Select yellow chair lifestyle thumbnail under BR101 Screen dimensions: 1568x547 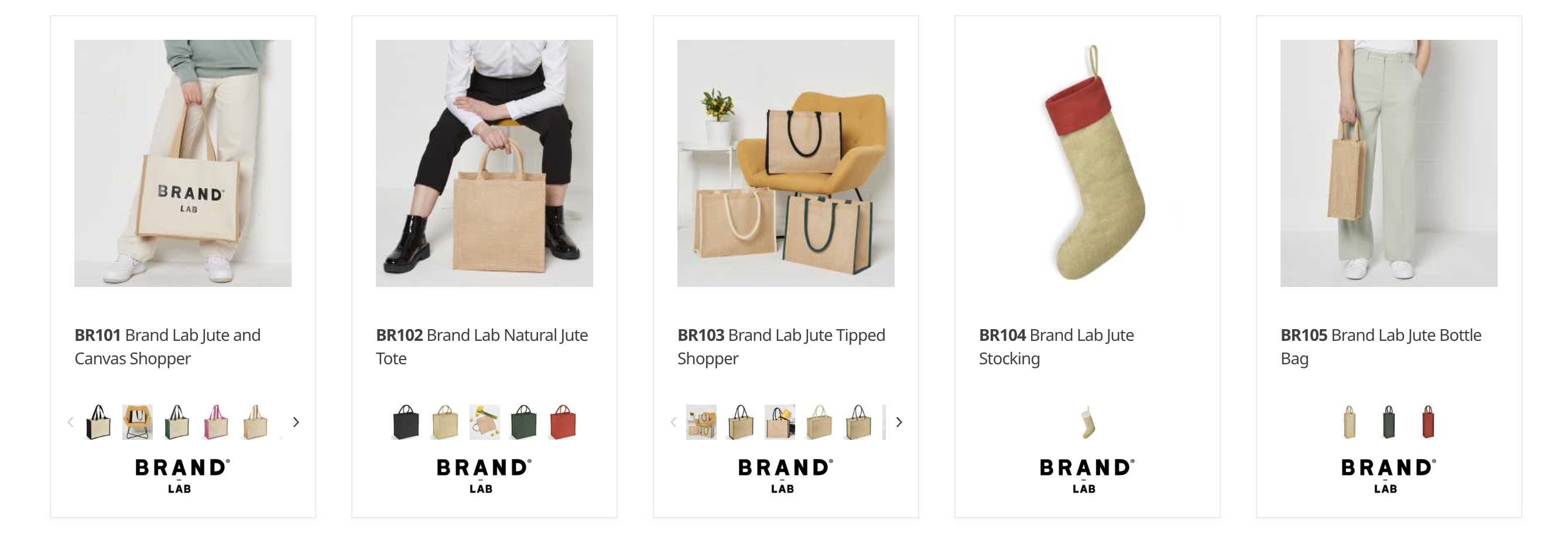pos(138,422)
